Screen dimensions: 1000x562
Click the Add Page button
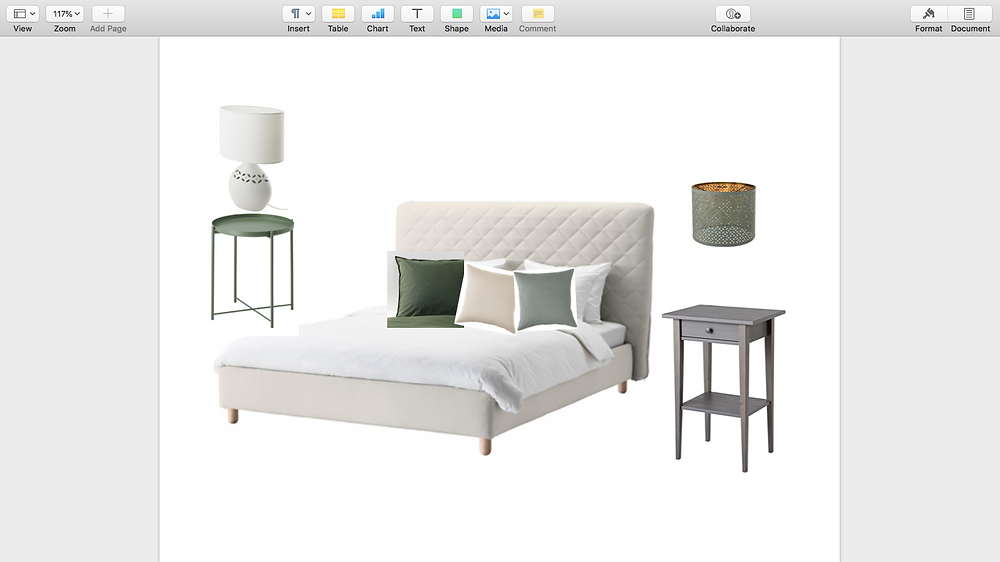coord(108,14)
